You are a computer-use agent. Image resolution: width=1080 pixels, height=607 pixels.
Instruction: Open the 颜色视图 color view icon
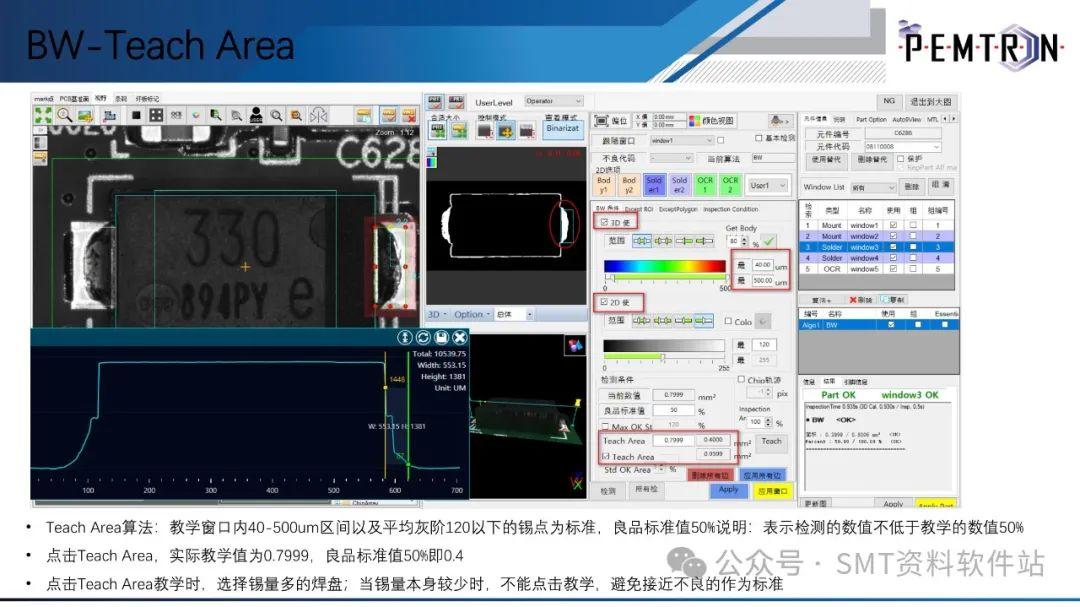(712, 120)
